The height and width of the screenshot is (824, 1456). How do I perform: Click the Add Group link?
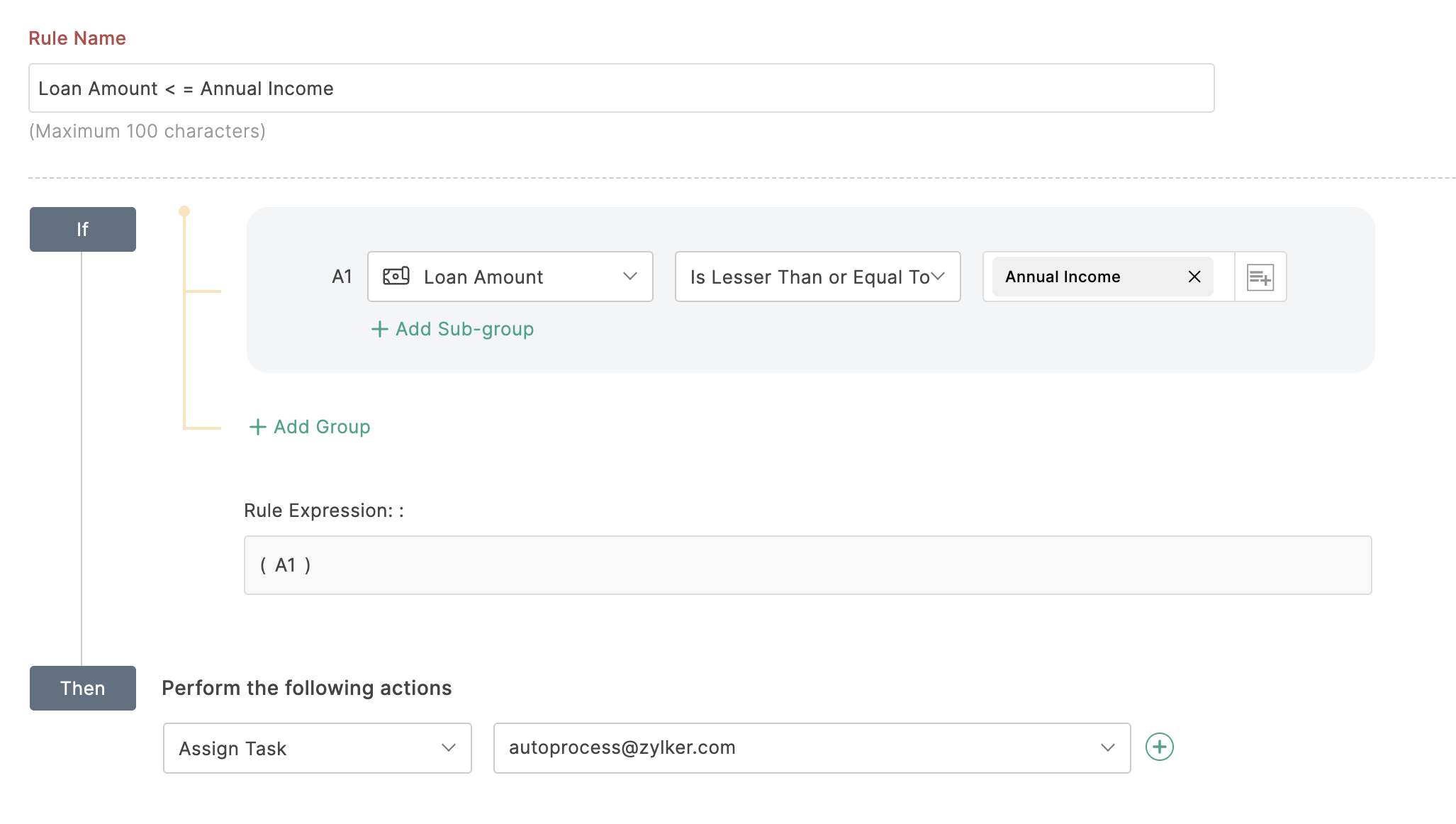coord(322,427)
